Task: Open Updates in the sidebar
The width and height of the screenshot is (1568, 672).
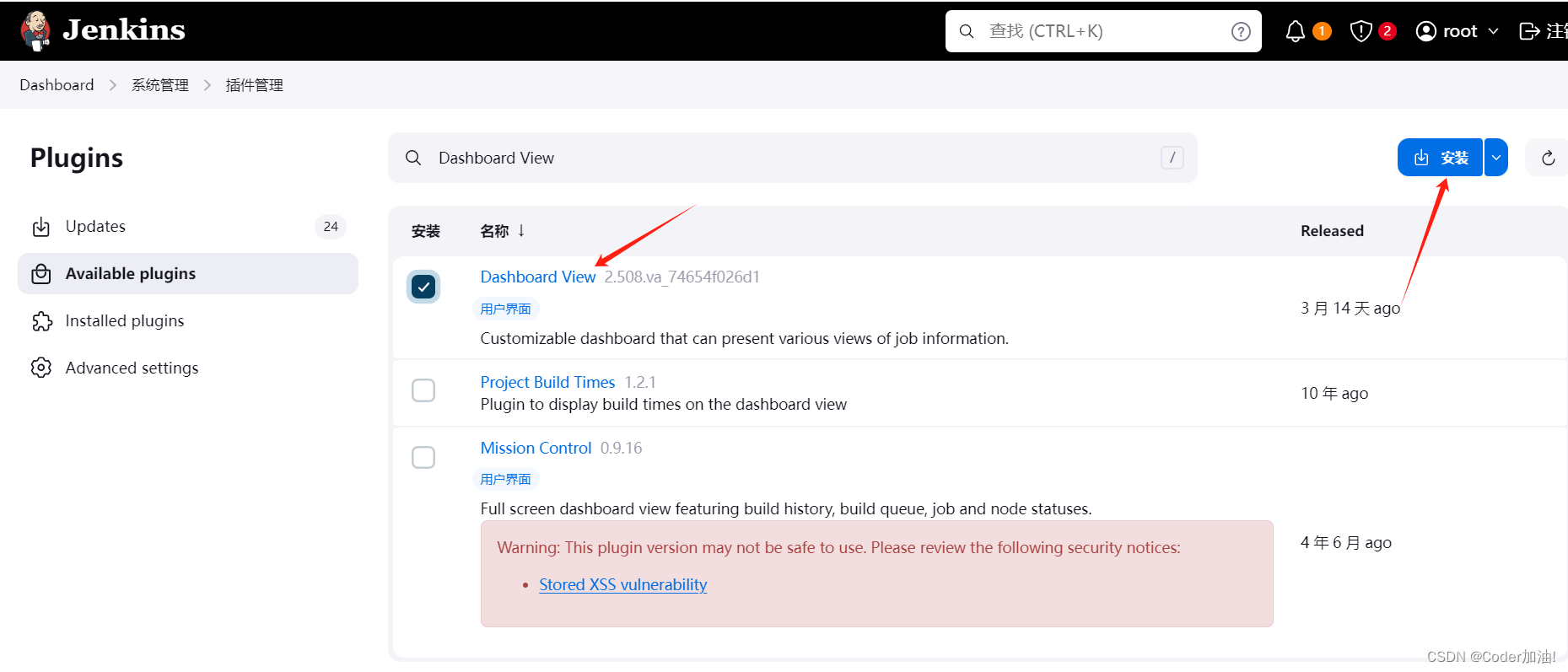Action: pos(188,226)
